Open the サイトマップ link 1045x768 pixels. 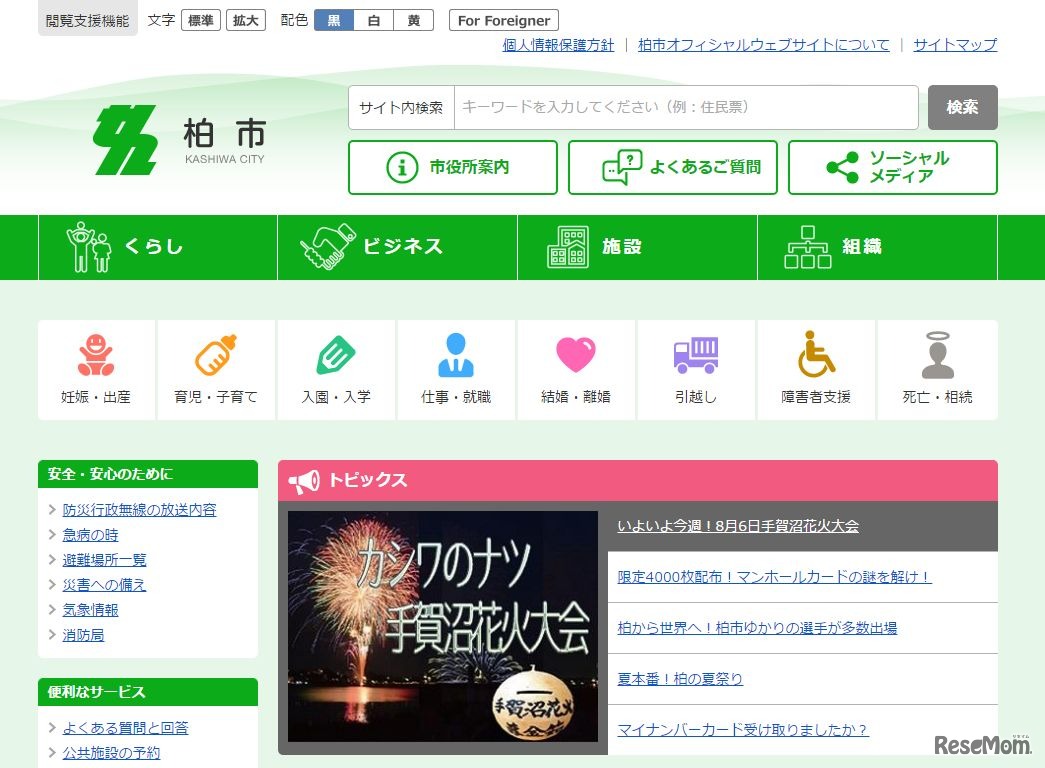point(955,45)
